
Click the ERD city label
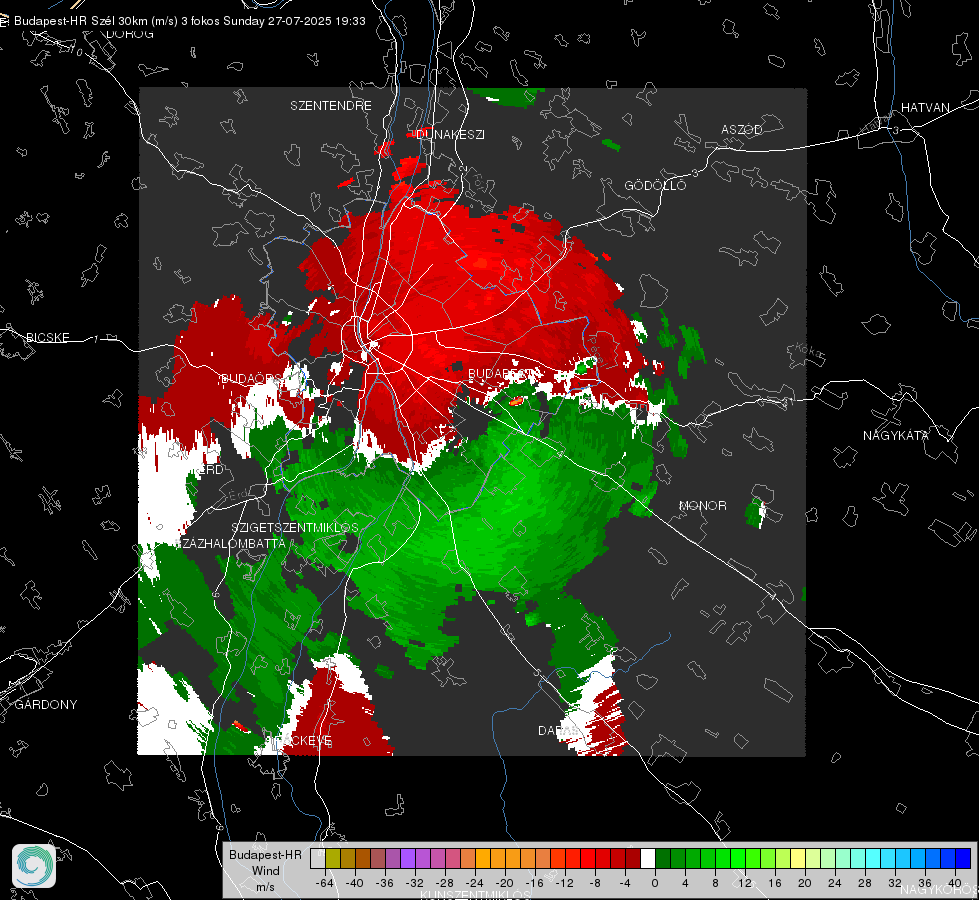pos(210,470)
